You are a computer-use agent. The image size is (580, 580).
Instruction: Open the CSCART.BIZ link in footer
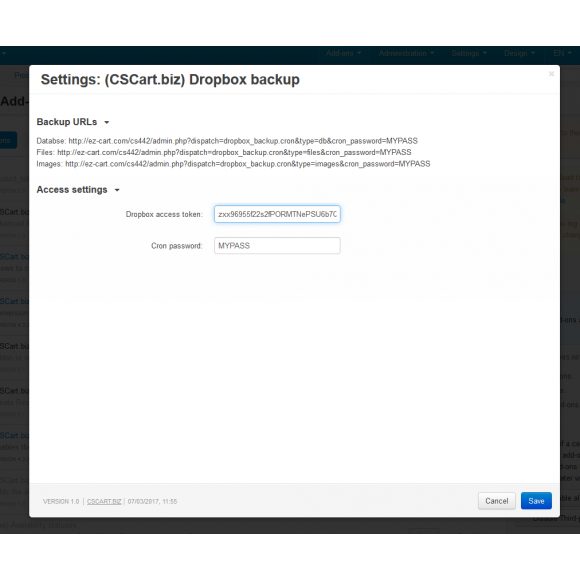104,502
